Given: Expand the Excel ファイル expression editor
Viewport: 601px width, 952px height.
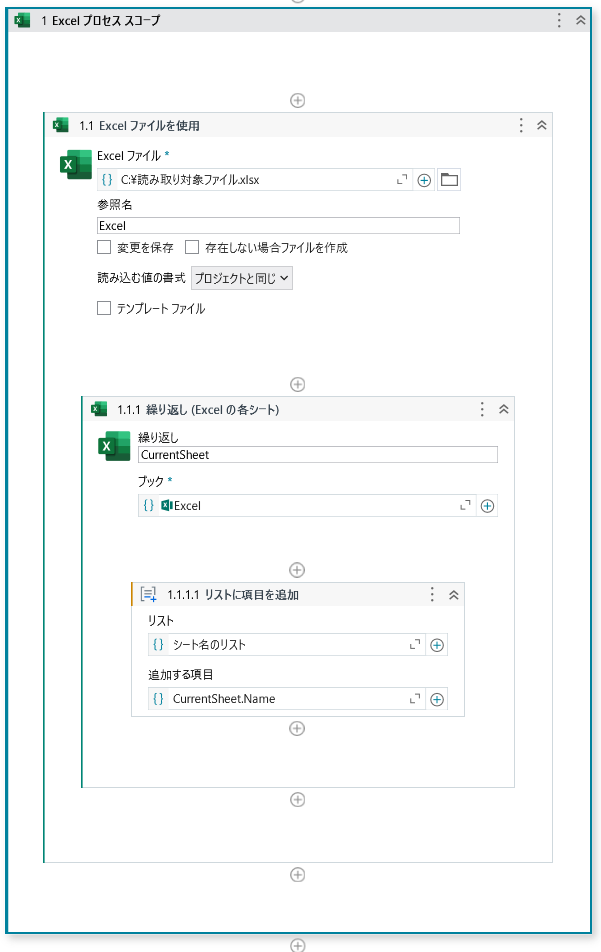Looking at the screenshot, I should [x=402, y=180].
